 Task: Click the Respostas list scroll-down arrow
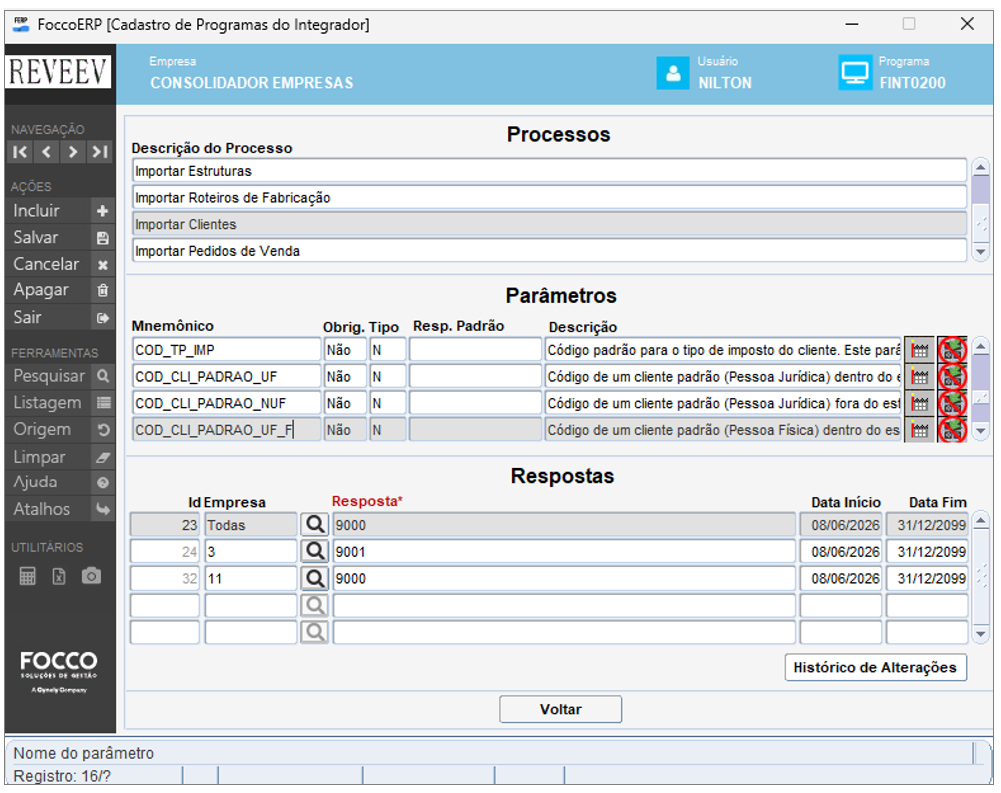(x=981, y=635)
